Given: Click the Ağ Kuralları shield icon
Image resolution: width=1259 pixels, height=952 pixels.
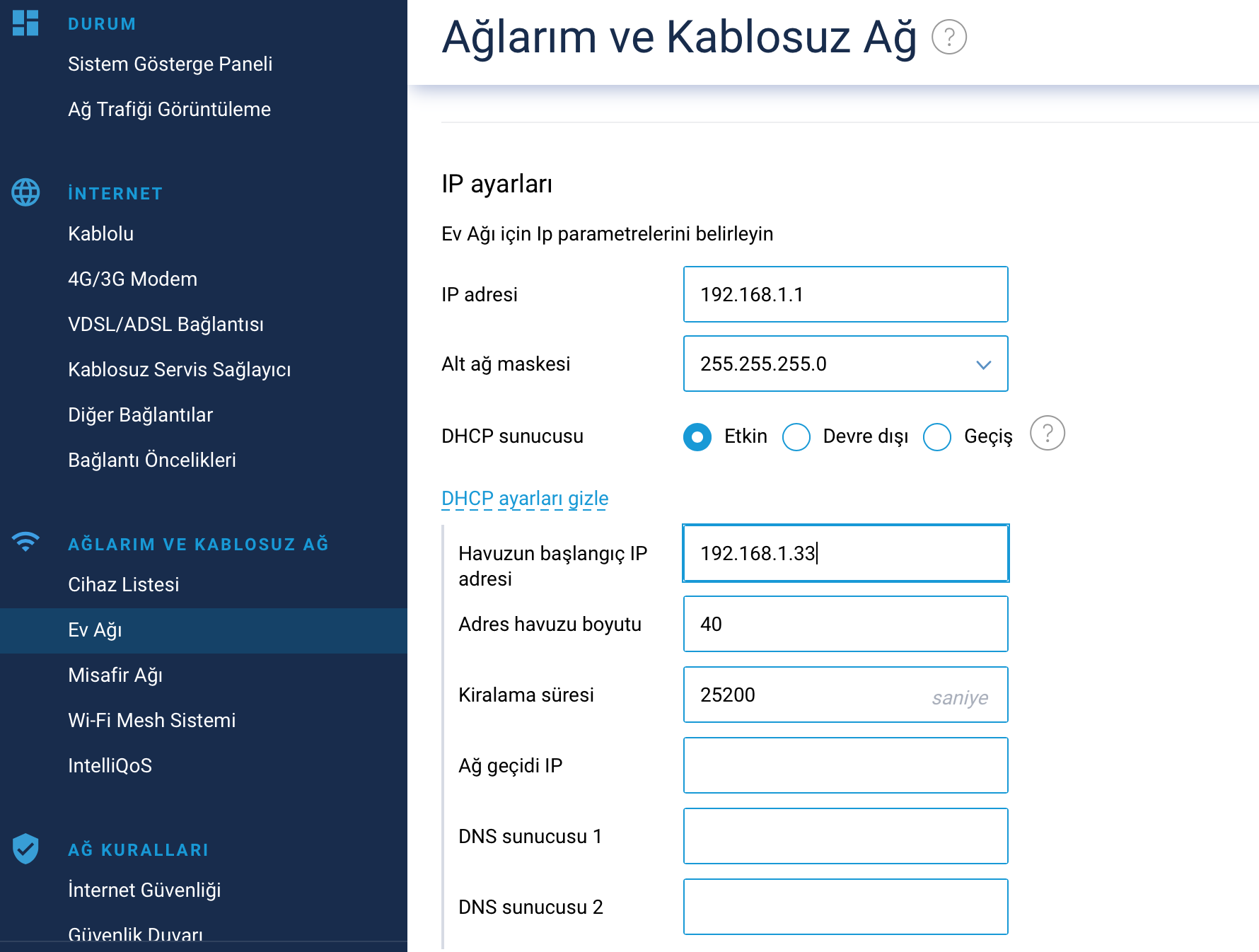Looking at the screenshot, I should [x=25, y=848].
